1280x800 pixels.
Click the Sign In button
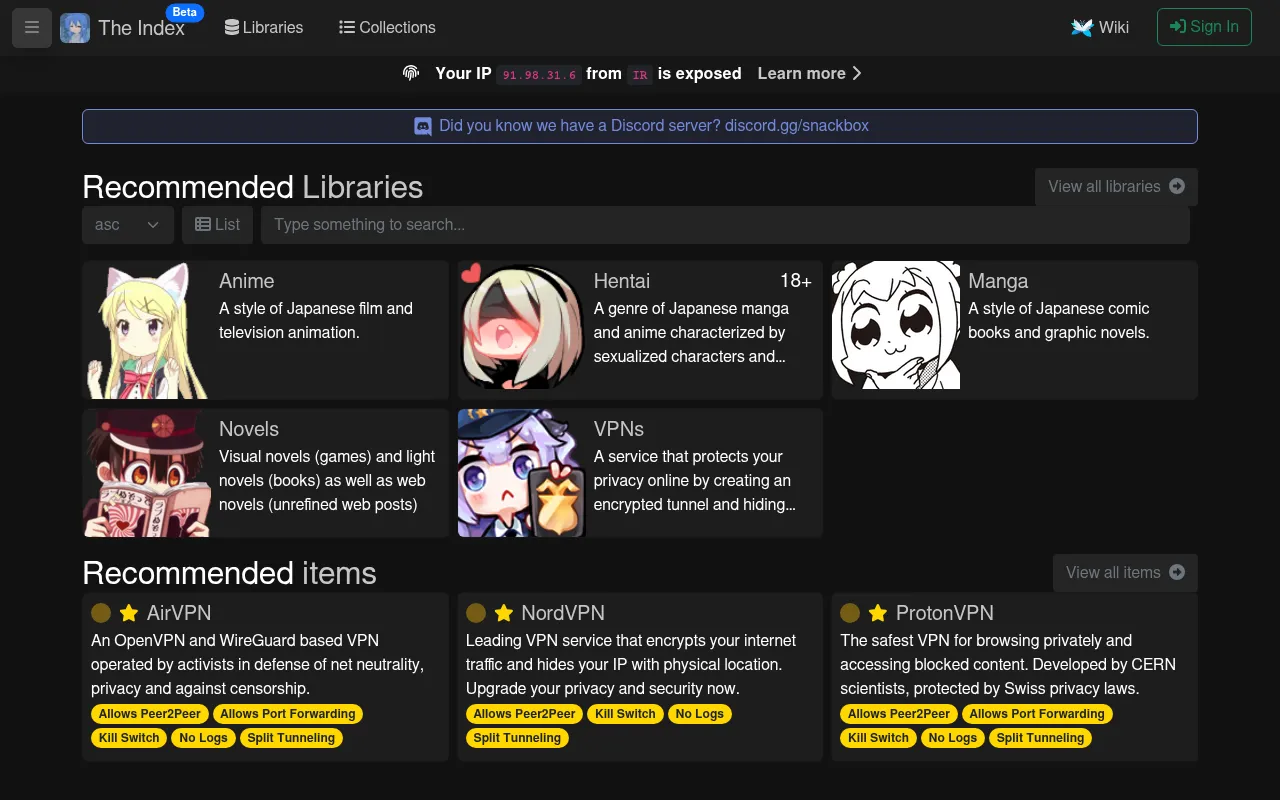(x=1204, y=27)
